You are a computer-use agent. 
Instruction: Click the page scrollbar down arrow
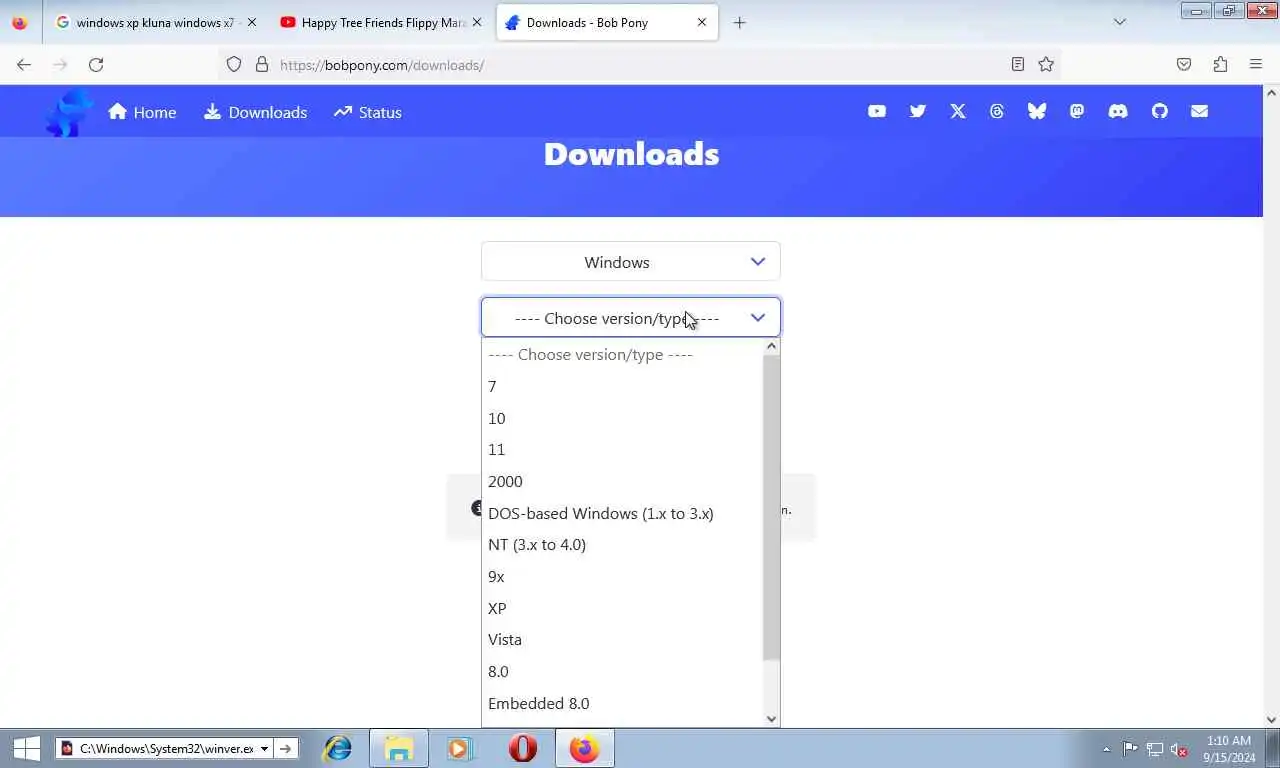coord(1272,719)
